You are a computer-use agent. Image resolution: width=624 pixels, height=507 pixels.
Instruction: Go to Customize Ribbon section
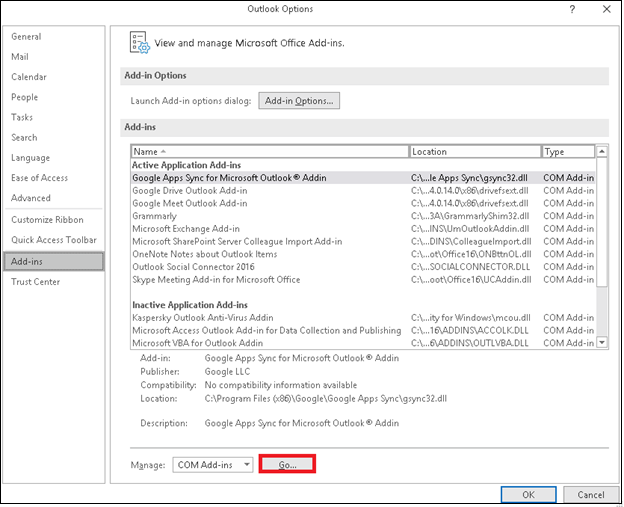click(x=46, y=220)
